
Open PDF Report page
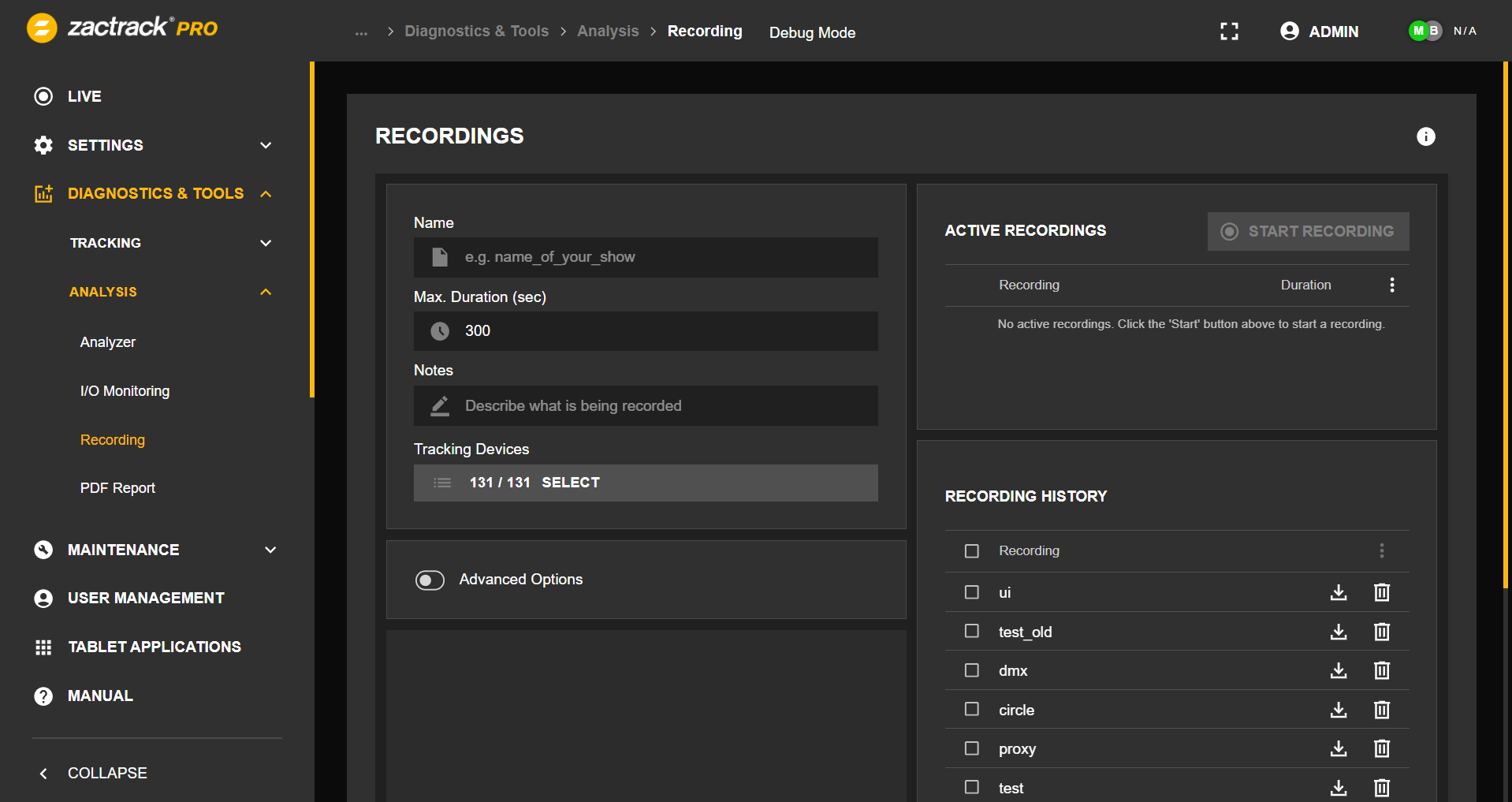pyautogui.click(x=117, y=488)
